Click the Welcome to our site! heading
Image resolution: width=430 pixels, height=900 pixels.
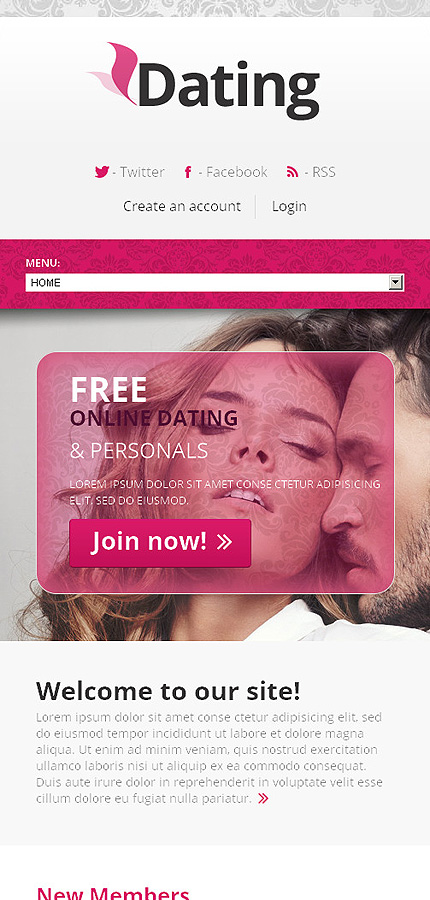click(168, 690)
